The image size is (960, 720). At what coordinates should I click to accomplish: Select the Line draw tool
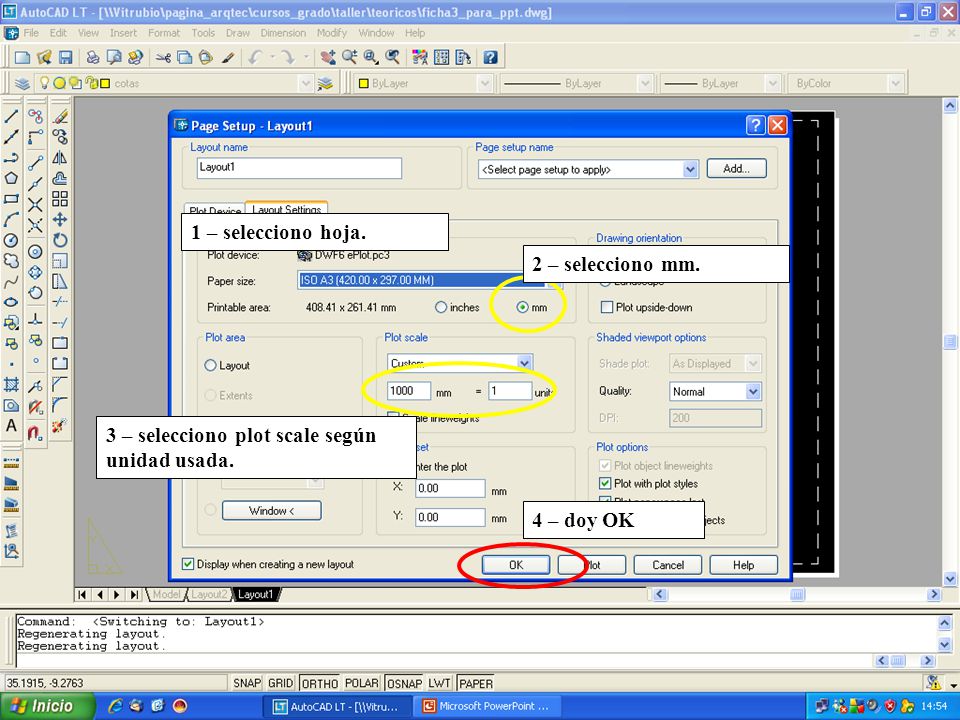(11, 116)
